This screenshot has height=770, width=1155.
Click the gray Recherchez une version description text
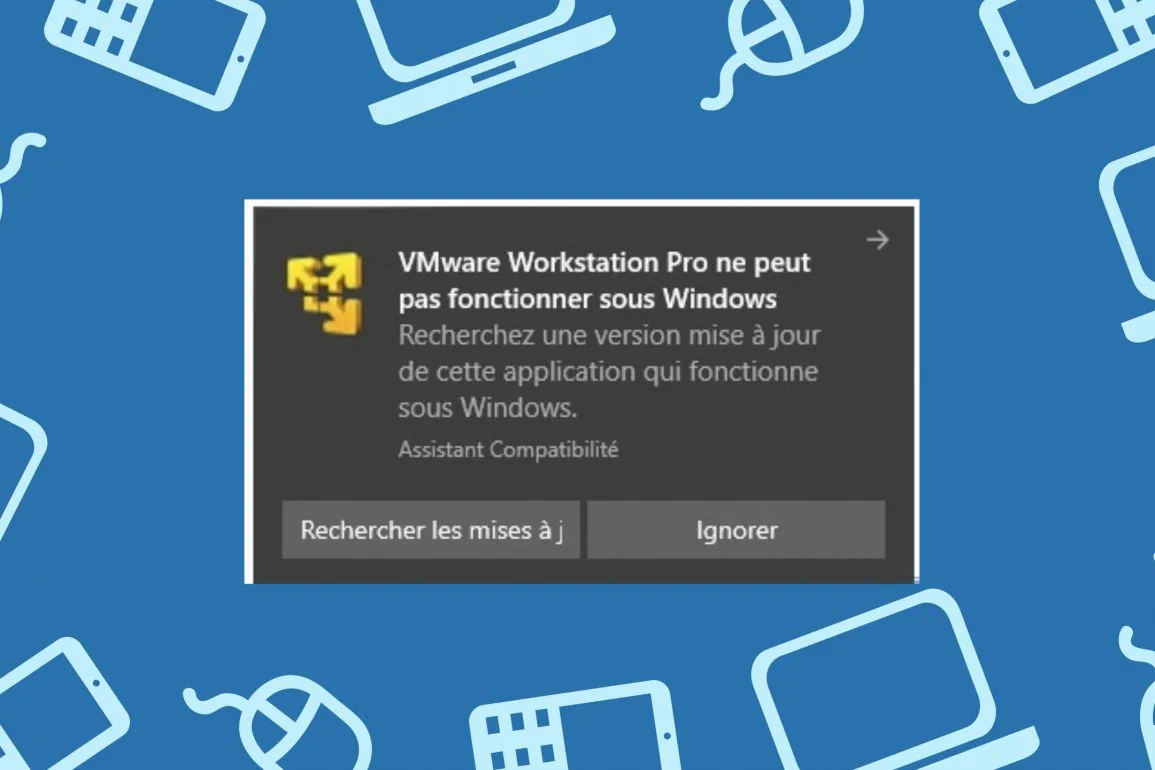point(609,371)
